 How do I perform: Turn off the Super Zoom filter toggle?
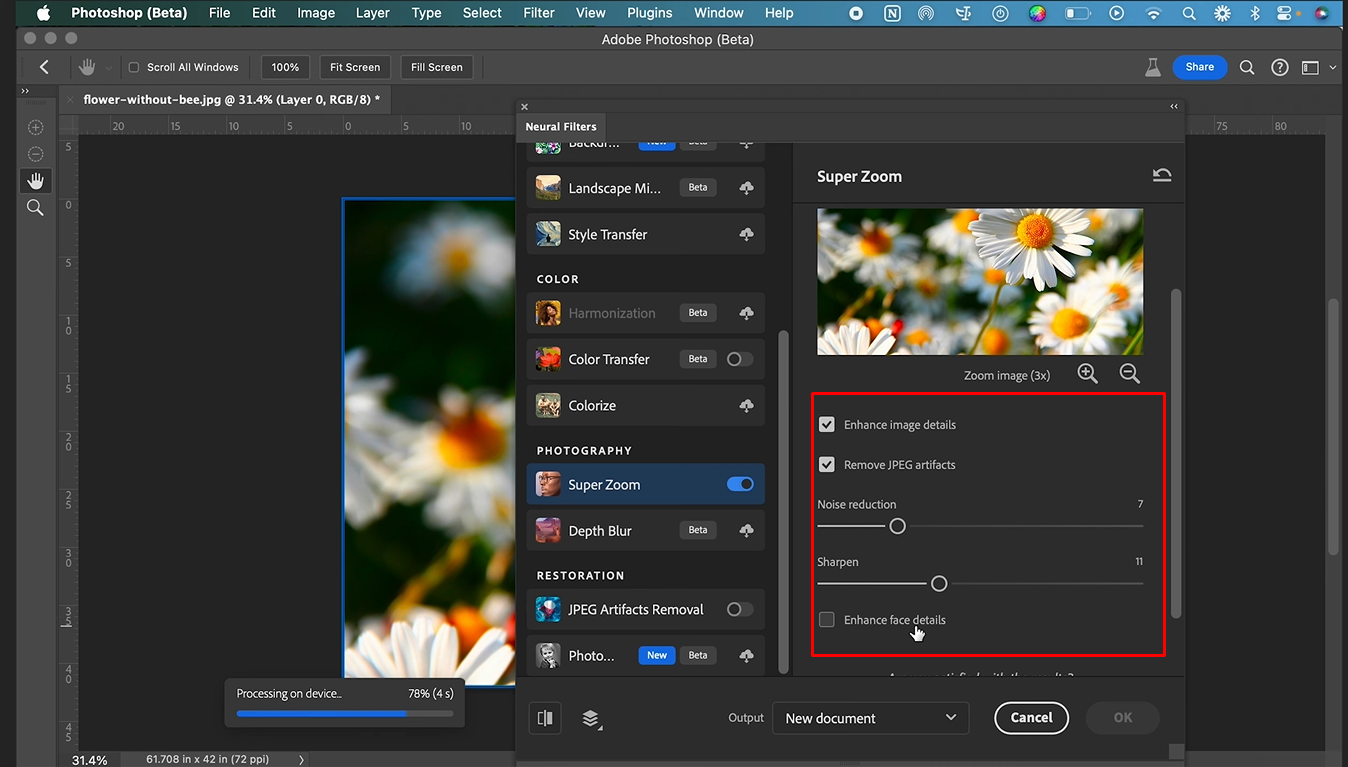[740, 485]
